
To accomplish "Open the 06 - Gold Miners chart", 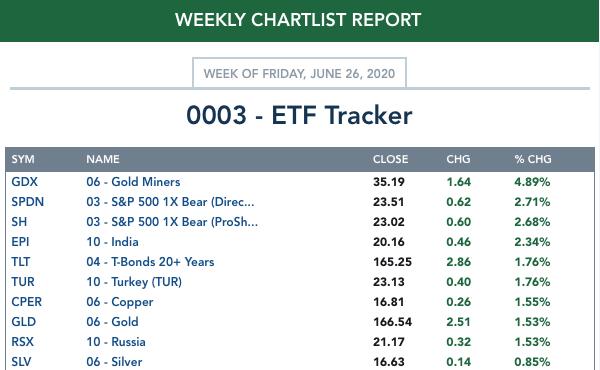I will [133, 182].
